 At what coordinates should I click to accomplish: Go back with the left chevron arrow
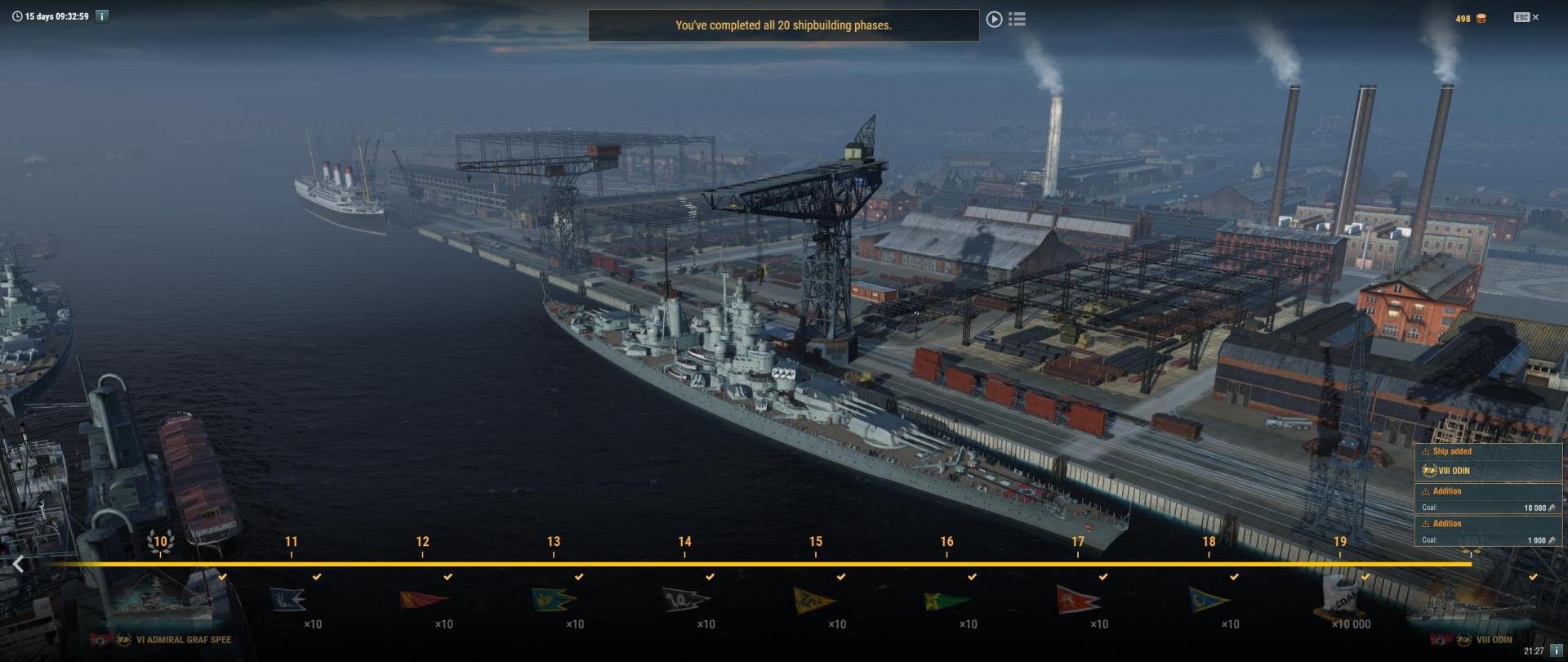19,564
